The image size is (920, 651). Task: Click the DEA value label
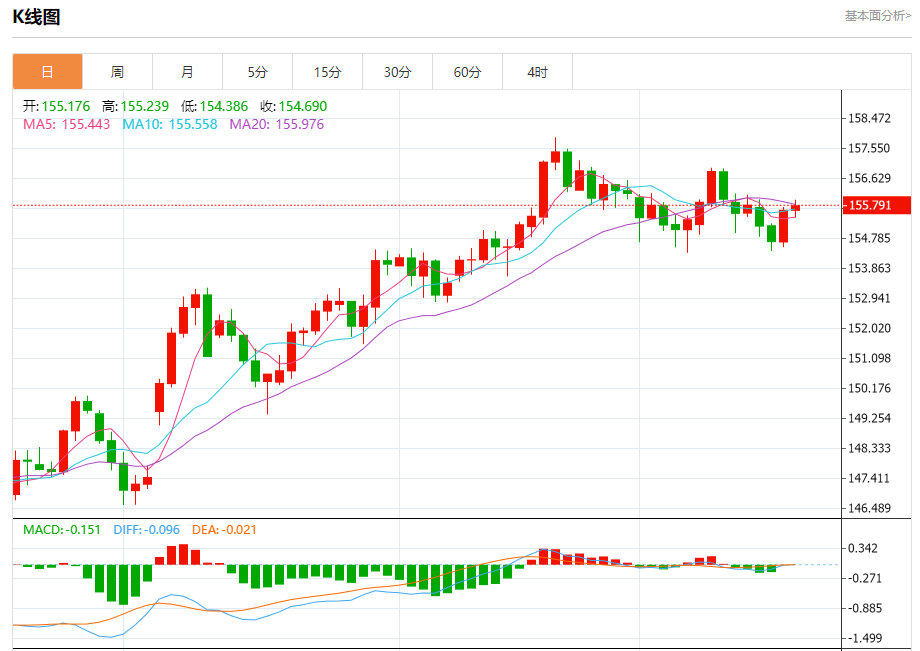pyautogui.click(x=227, y=530)
